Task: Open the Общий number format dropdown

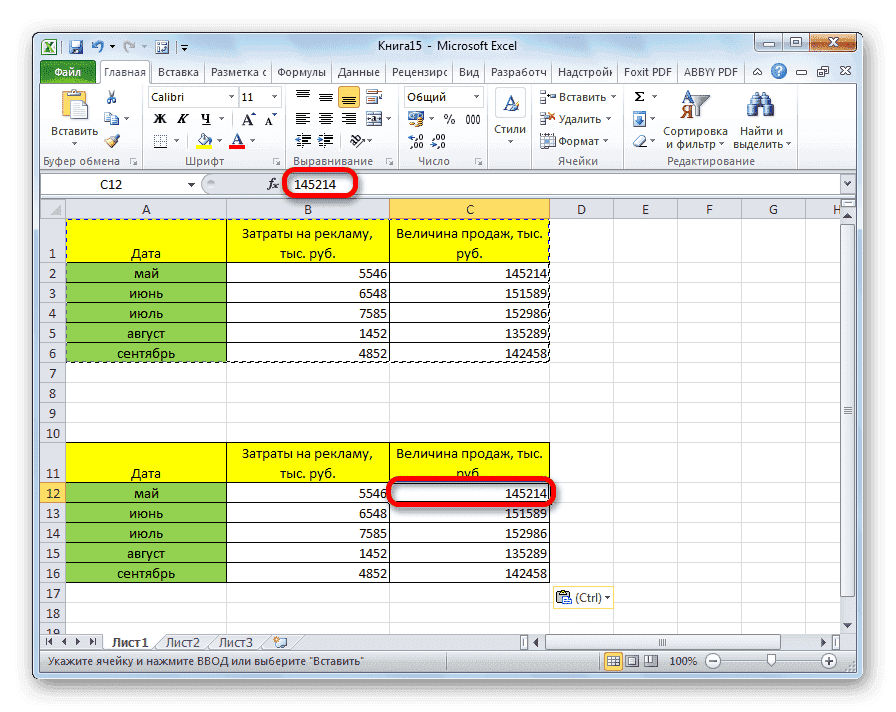Action: [477, 96]
